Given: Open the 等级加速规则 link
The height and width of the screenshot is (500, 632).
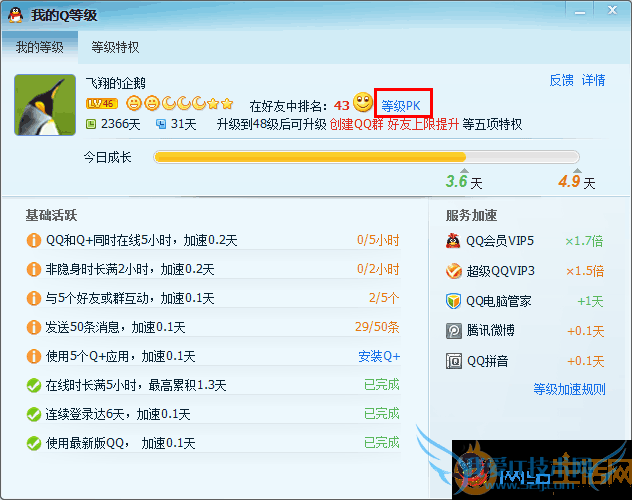Looking at the screenshot, I should [570, 389].
